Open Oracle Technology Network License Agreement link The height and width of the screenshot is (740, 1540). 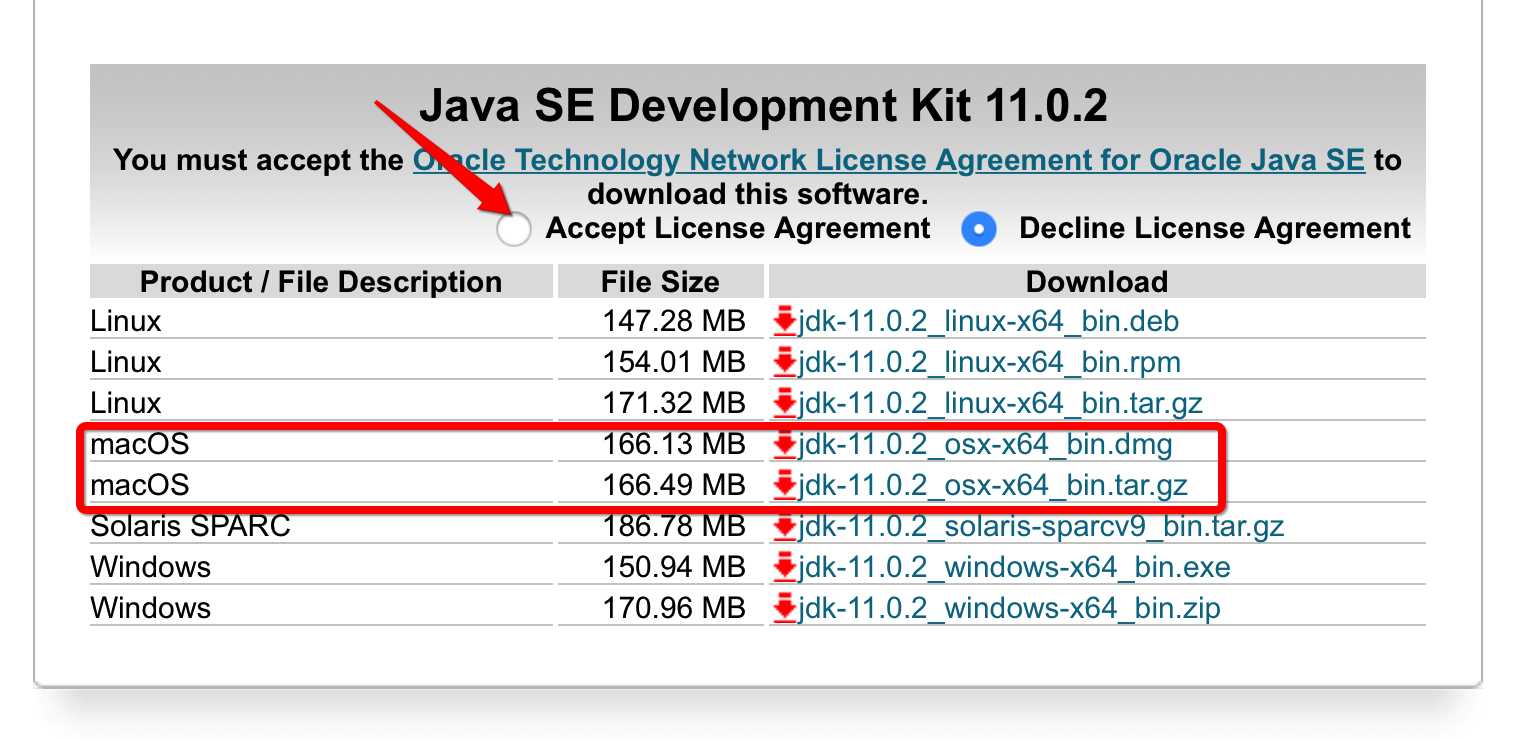(889, 160)
